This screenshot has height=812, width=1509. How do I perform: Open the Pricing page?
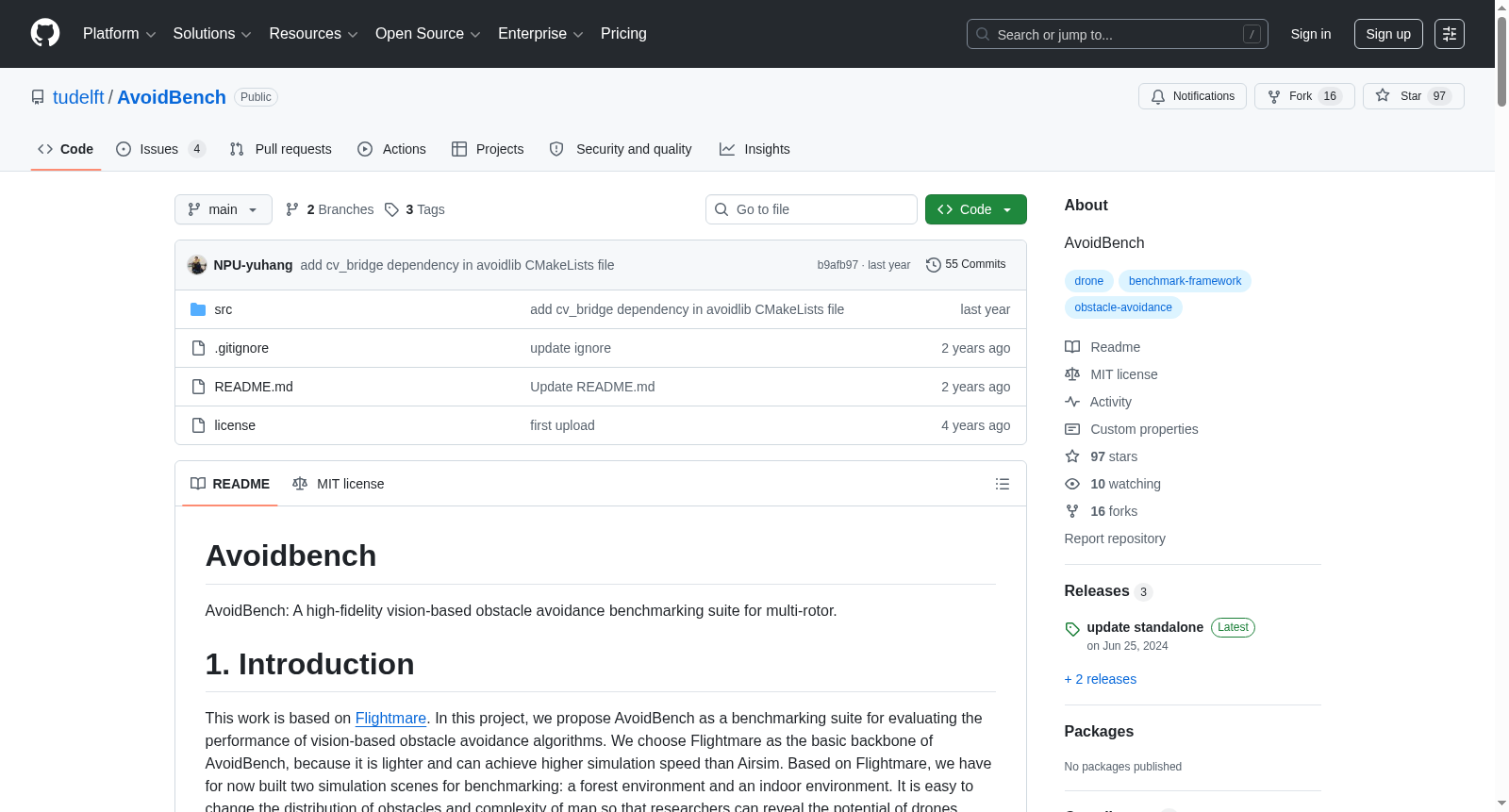coord(623,34)
